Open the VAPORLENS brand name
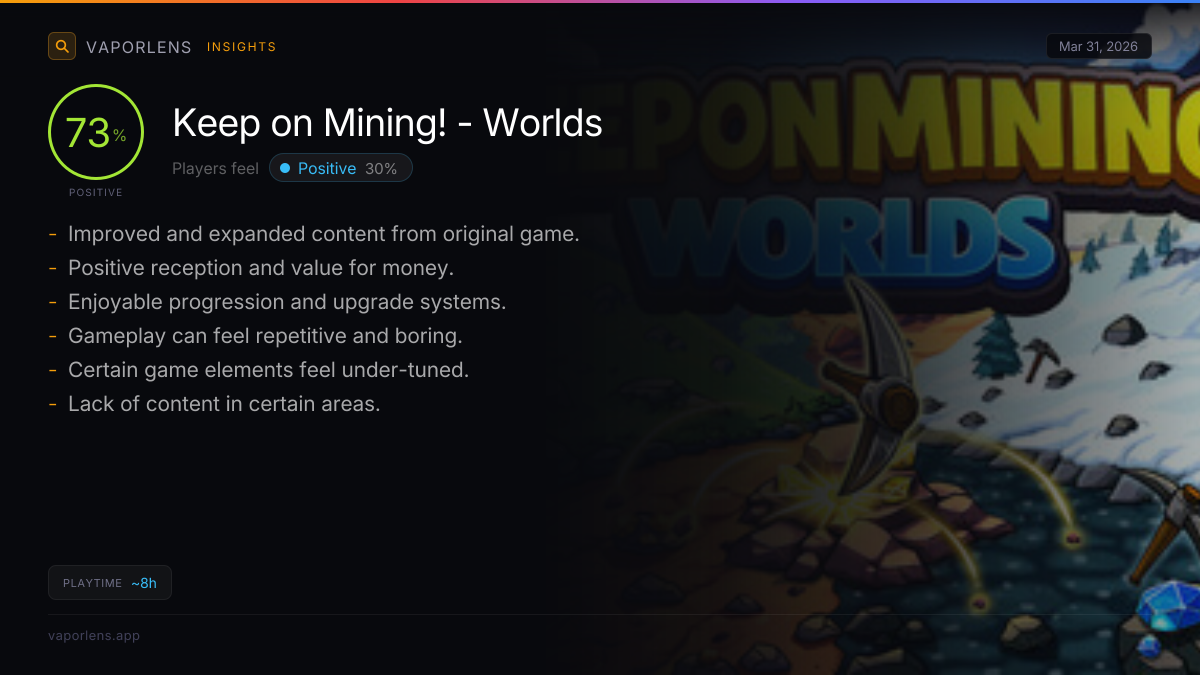This screenshot has height=675, width=1200. click(x=139, y=47)
